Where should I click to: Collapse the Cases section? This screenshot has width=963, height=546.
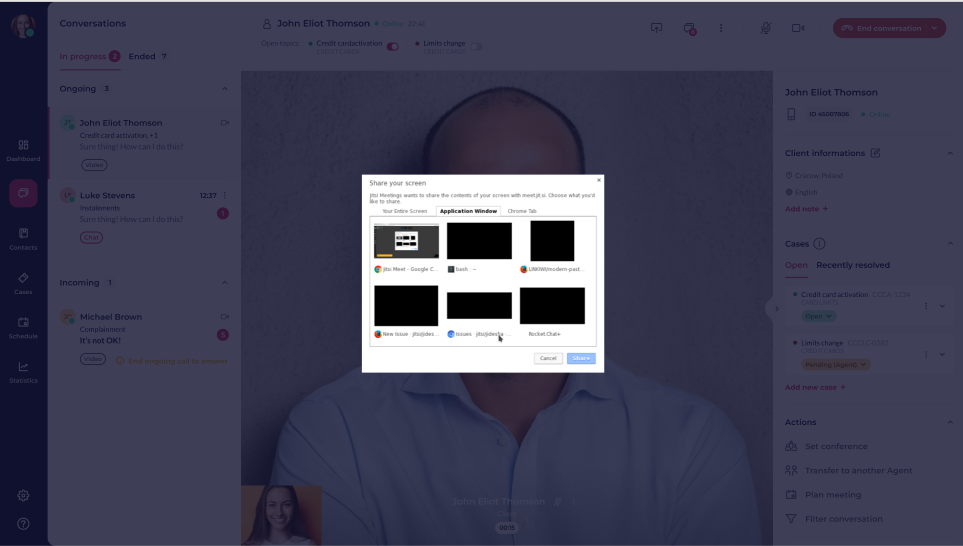click(x=950, y=244)
